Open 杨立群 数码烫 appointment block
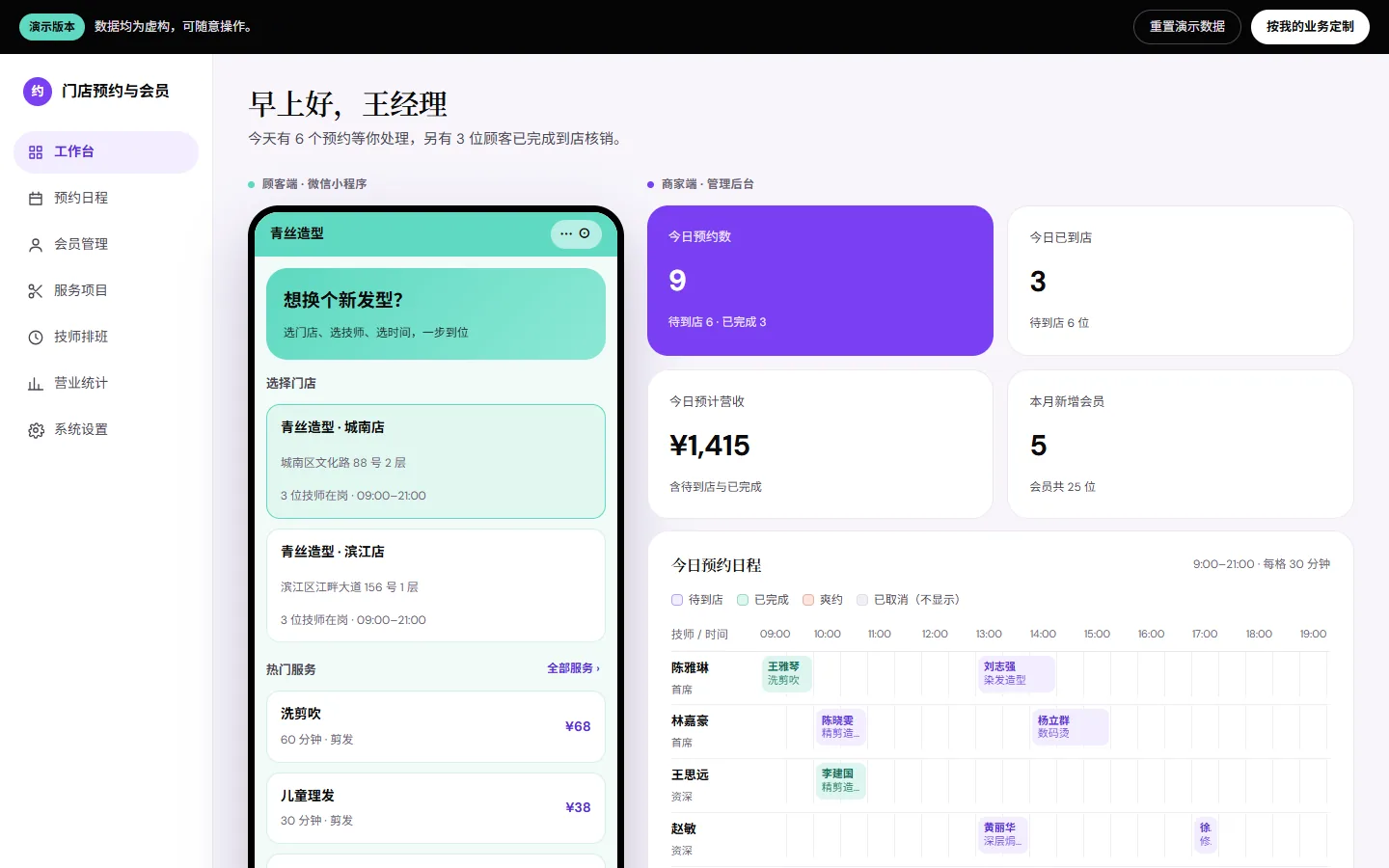1389x868 pixels. pyautogui.click(x=1071, y=726)
